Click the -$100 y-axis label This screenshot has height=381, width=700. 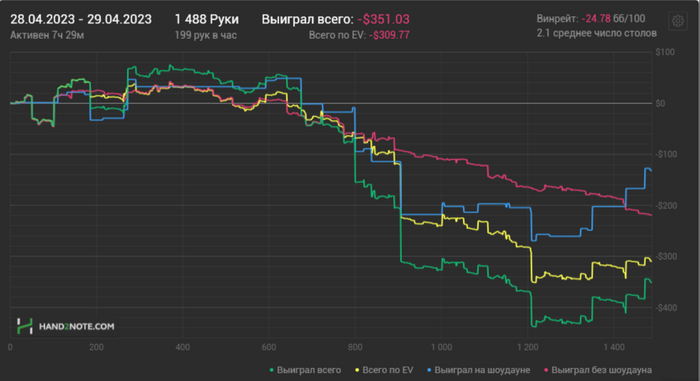(666, 154)
